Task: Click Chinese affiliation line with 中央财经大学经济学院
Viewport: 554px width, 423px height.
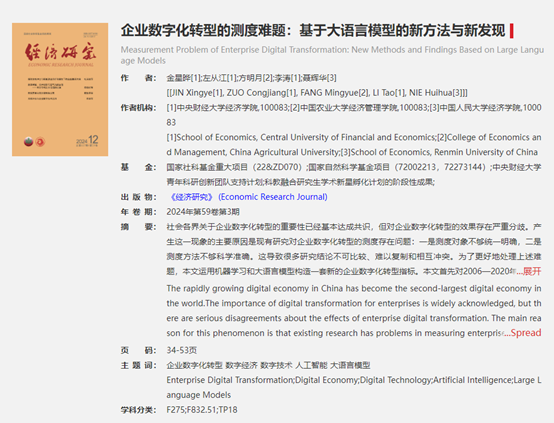Action: click(354, 115)
